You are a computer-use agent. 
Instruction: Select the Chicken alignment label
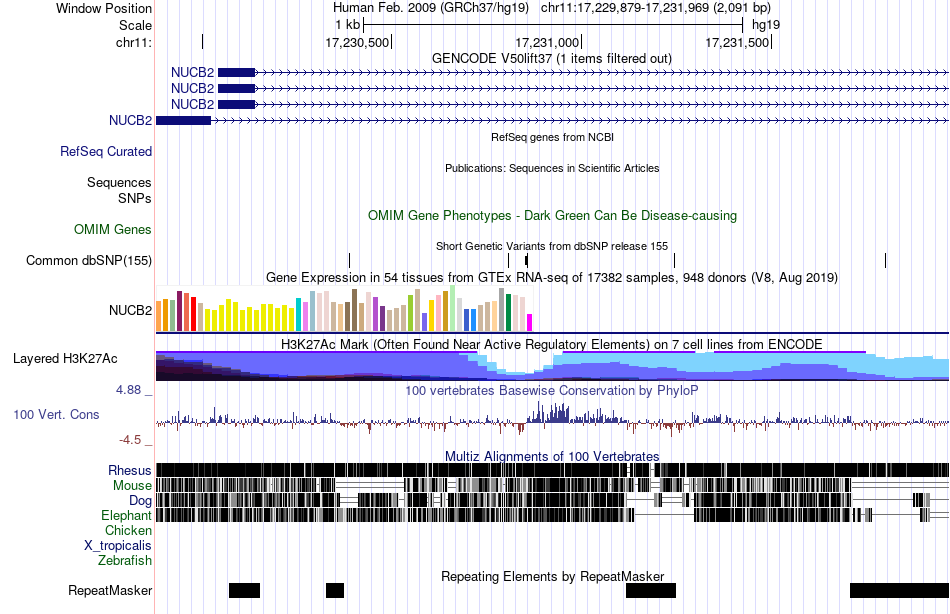128,531
